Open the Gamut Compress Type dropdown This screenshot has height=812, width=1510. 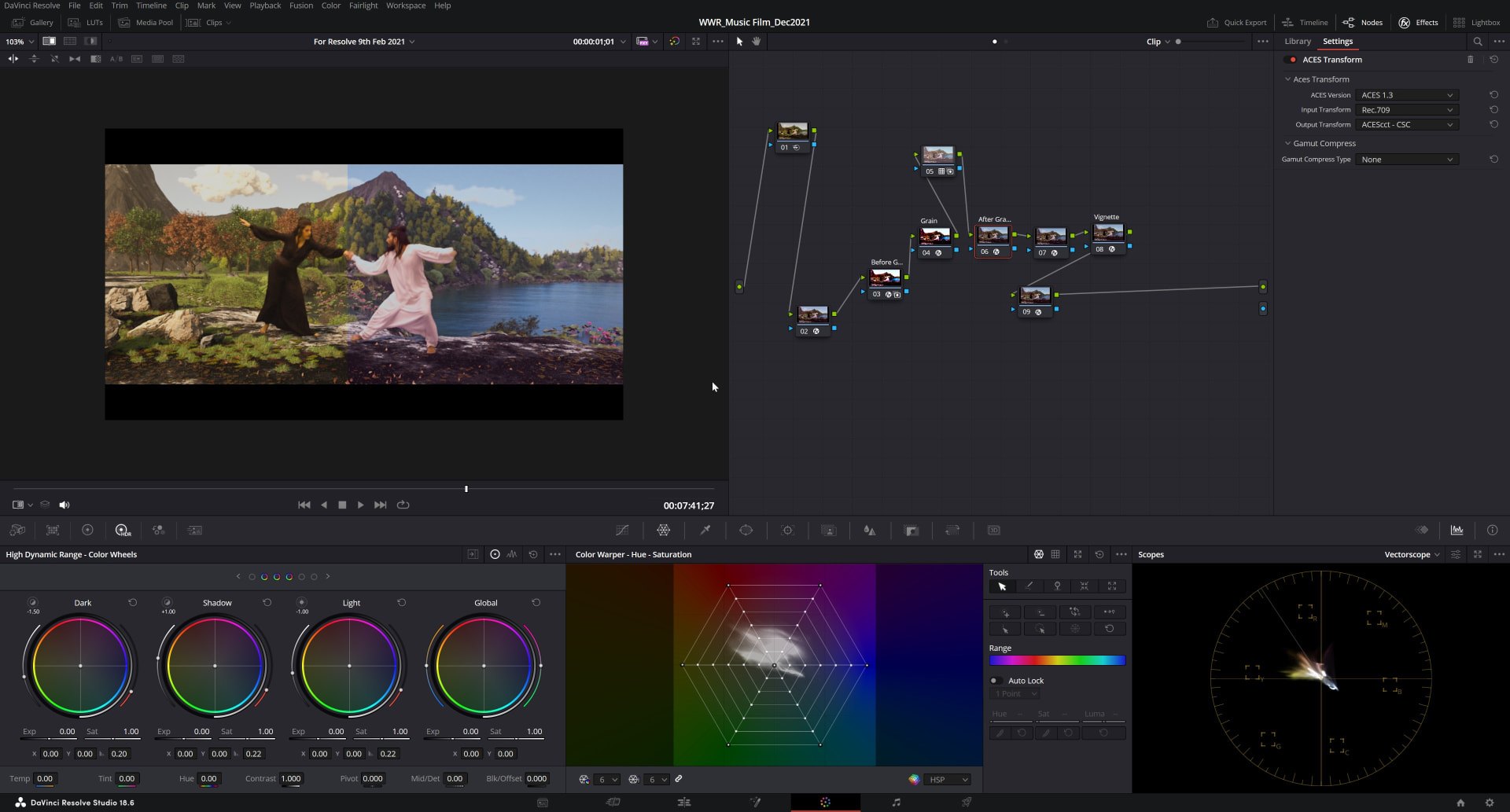(1407, 160)
